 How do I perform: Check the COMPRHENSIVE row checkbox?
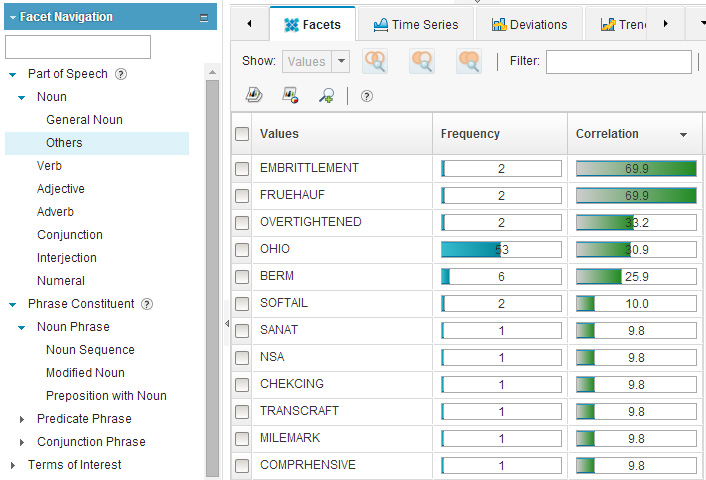(242, 466)
